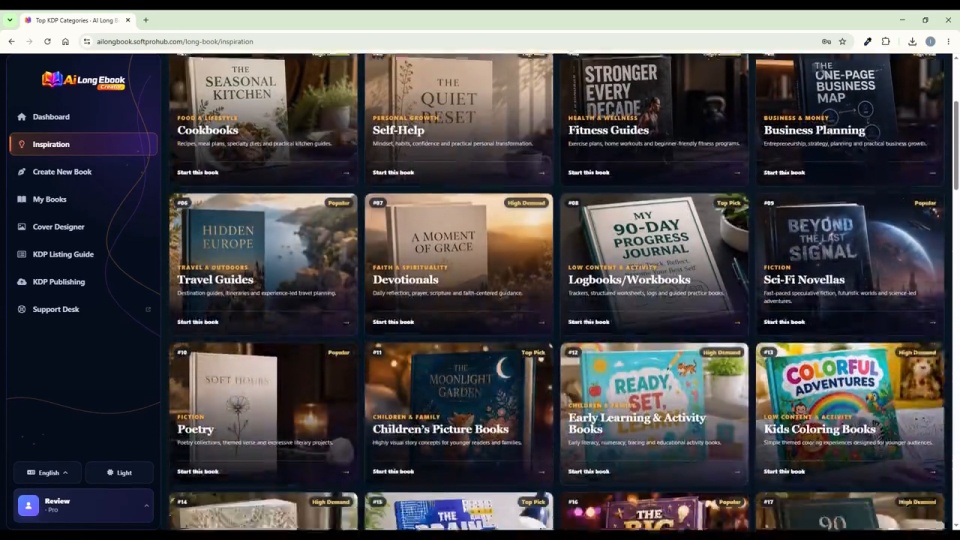Click the AI Long Ebook Creator logo
This screenshot has height=540, width=960.
[x=83, y=80]
